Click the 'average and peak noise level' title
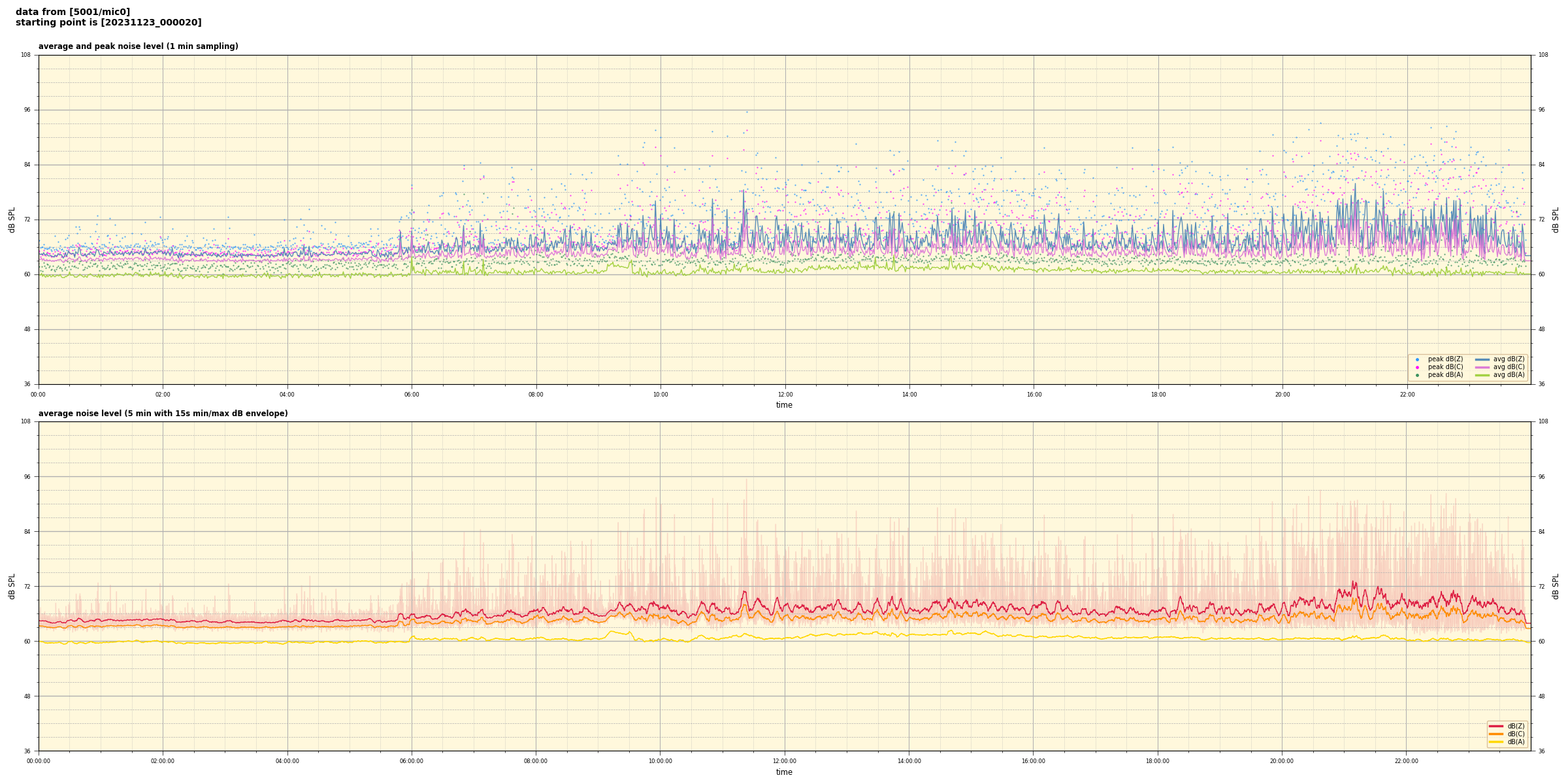 tap(138, 46)
